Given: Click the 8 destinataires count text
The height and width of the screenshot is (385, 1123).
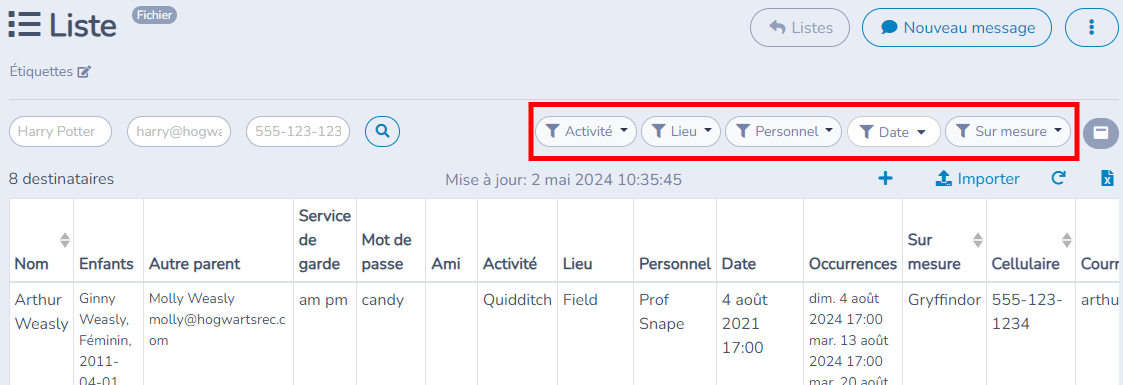Looking at the screenshot, I should pos(62,179).
